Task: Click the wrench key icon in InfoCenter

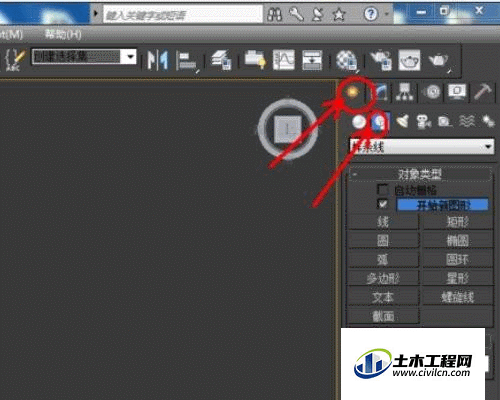Action: click(x=296, y=14)
